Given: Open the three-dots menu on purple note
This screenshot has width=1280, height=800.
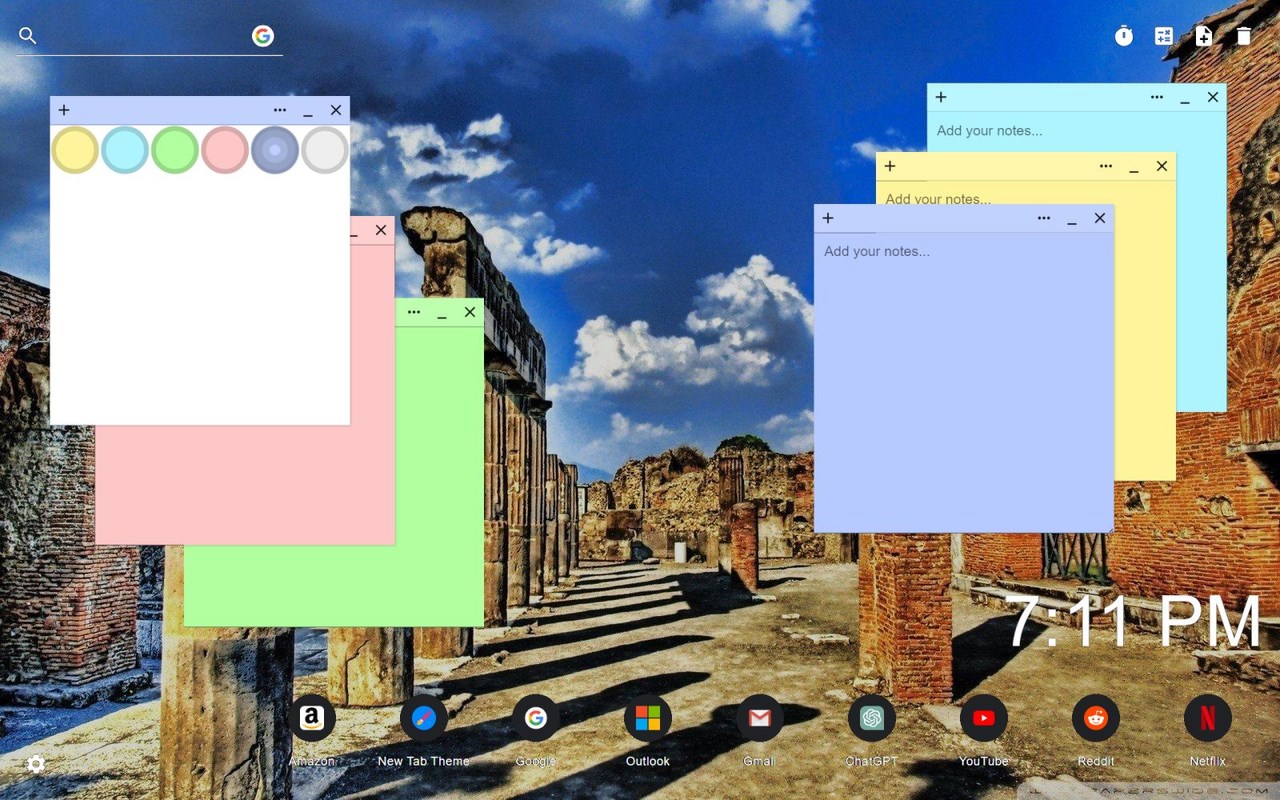Looking at the screenshot, I should (1044, 218).
